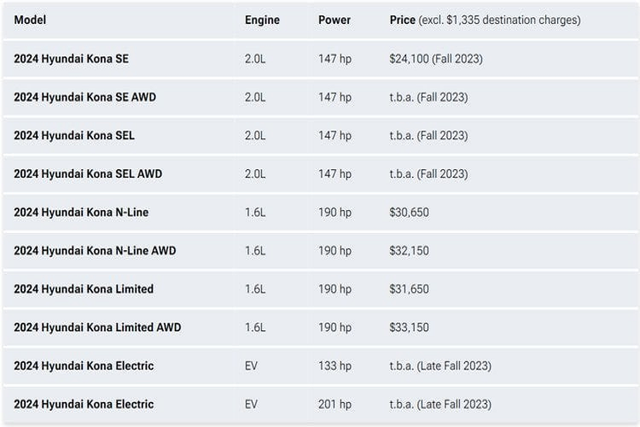Click the $32,150 price value
Screen dimensions: 640x427
point(410,251)
